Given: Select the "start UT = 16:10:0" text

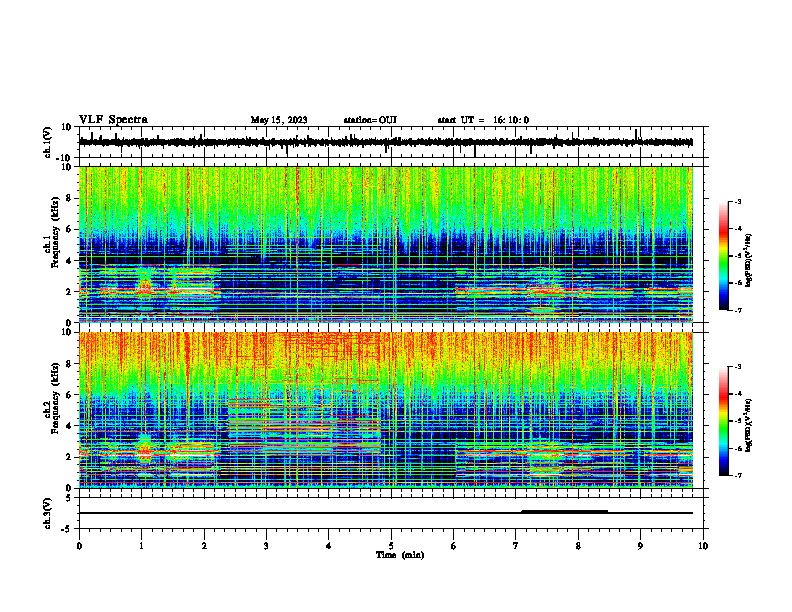Looking at the screenshot, I should point(483,120).
